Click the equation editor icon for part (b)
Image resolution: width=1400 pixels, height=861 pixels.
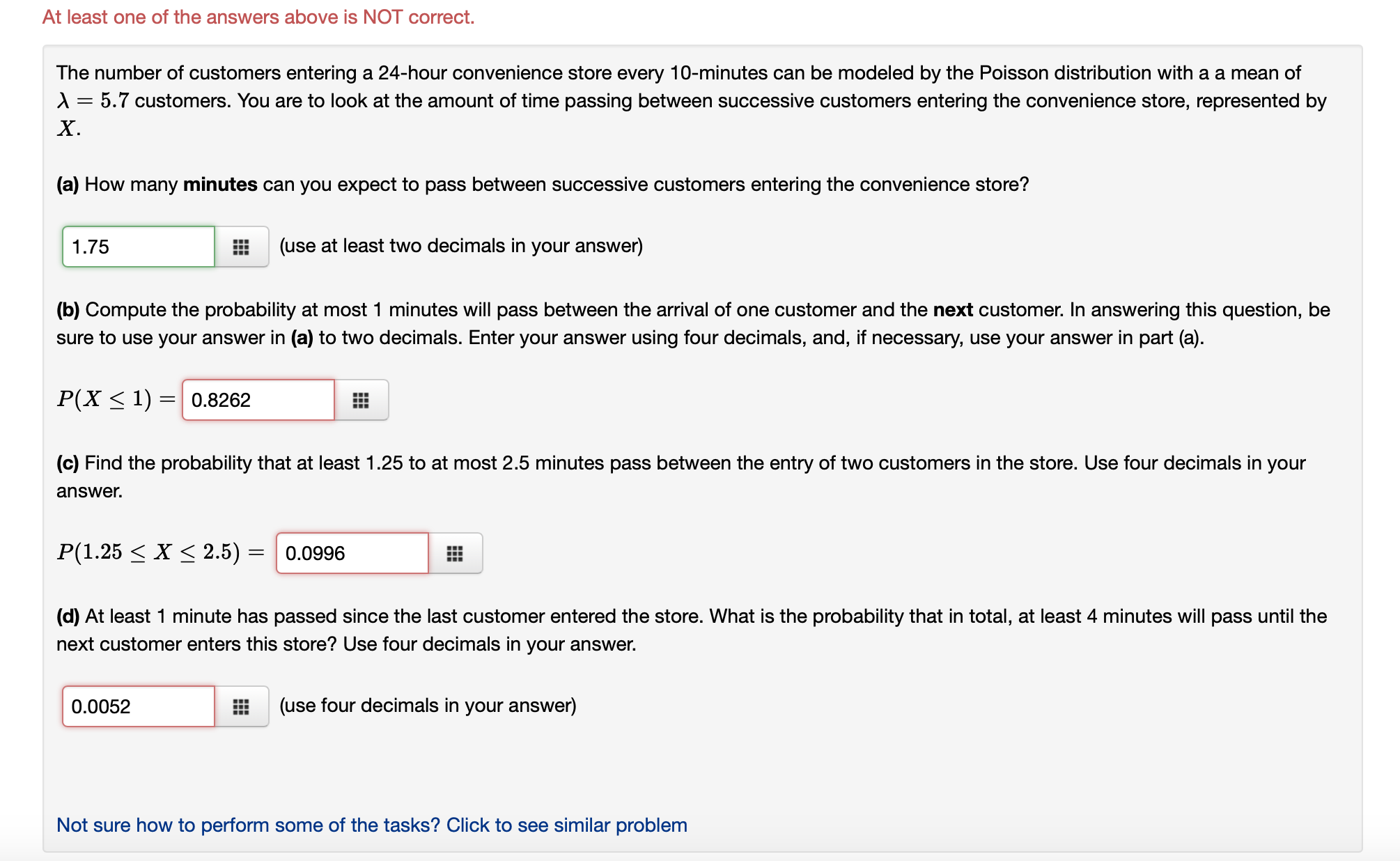coord(361,399)
